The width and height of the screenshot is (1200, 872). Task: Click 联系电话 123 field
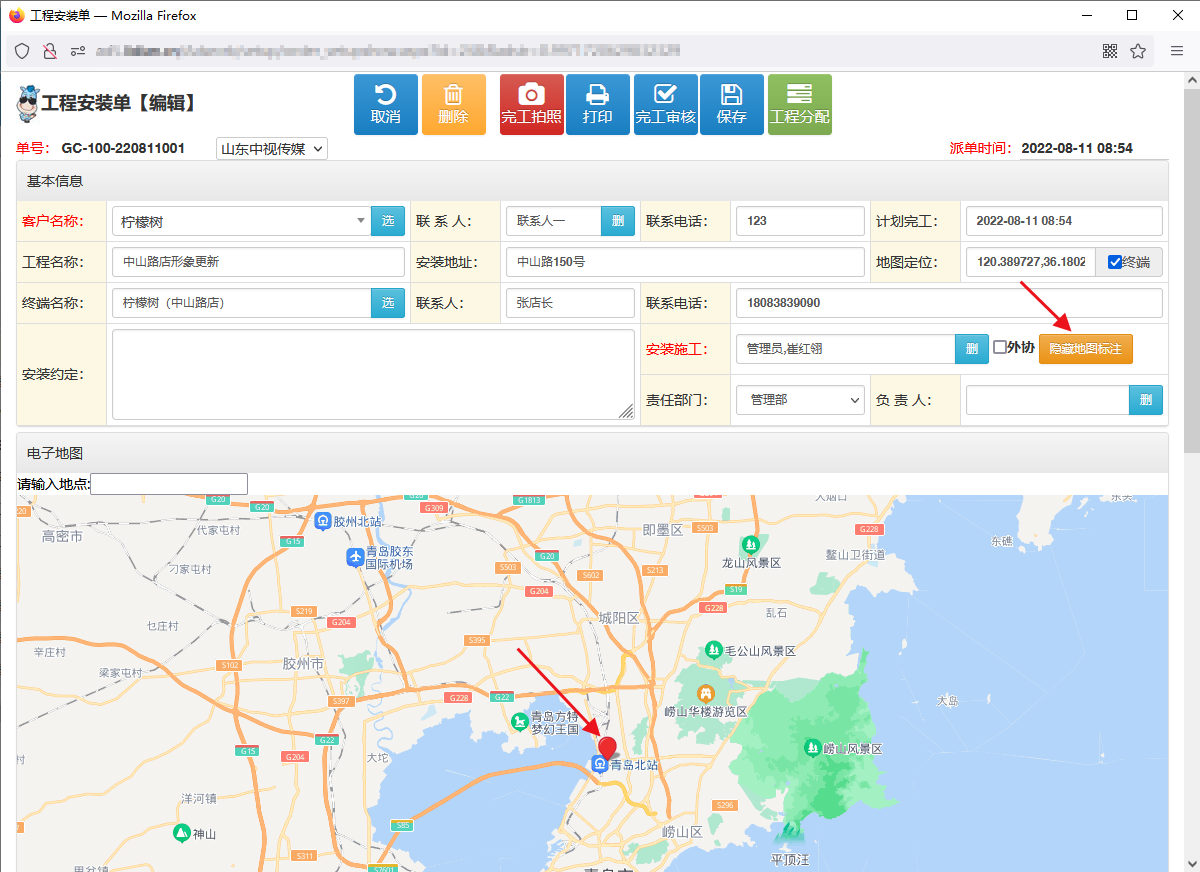tap(800, 221)
